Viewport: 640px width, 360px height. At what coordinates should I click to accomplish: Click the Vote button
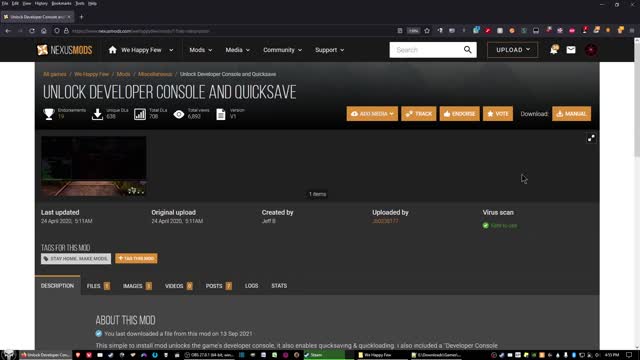coord(498,114)
